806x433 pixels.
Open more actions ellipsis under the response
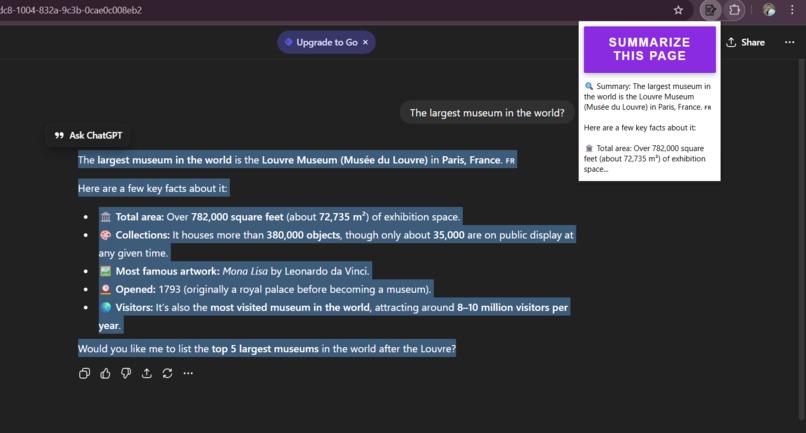[188, 374]
